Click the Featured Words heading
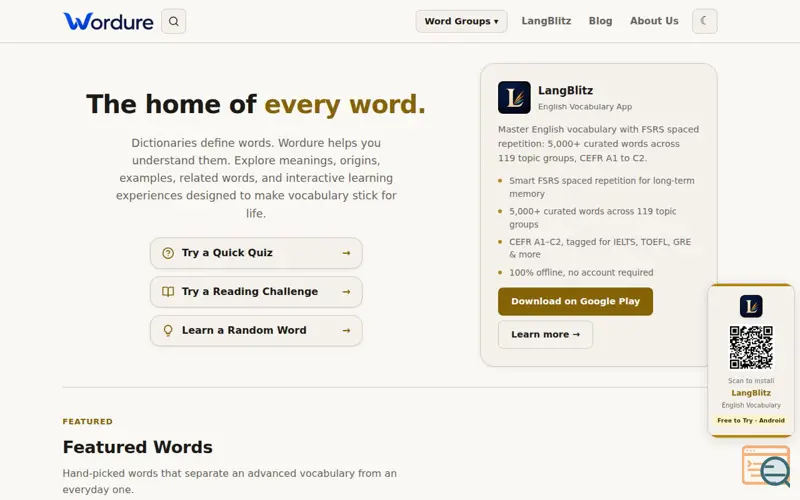The width and height of the screenshot is (800, 500). pos(138,447)
